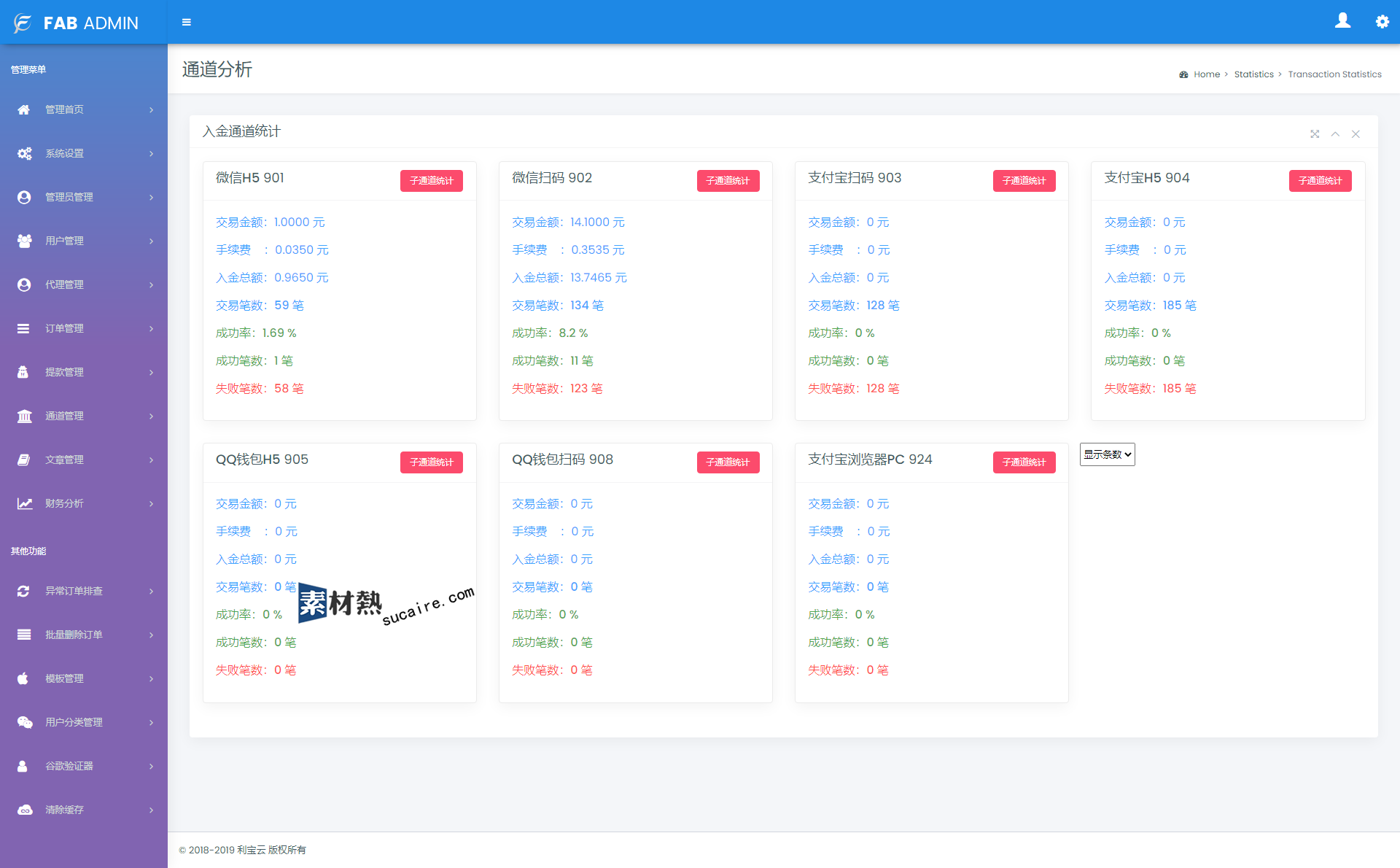Expand 财务分析 menu chevron

point(152,503)
